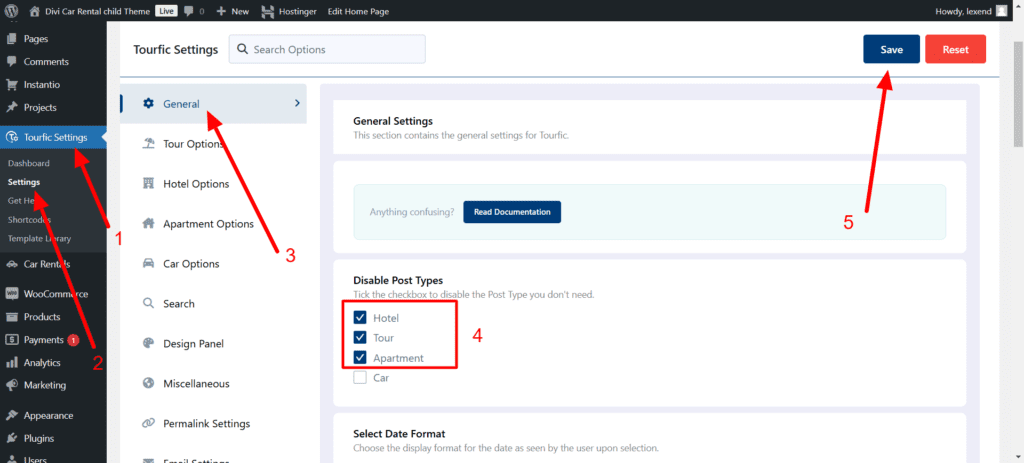The width and height of the screenshot is (1024, 463).
Task: Open Settings submenu under Tourfic Settings
Action: tap(24, 182)
